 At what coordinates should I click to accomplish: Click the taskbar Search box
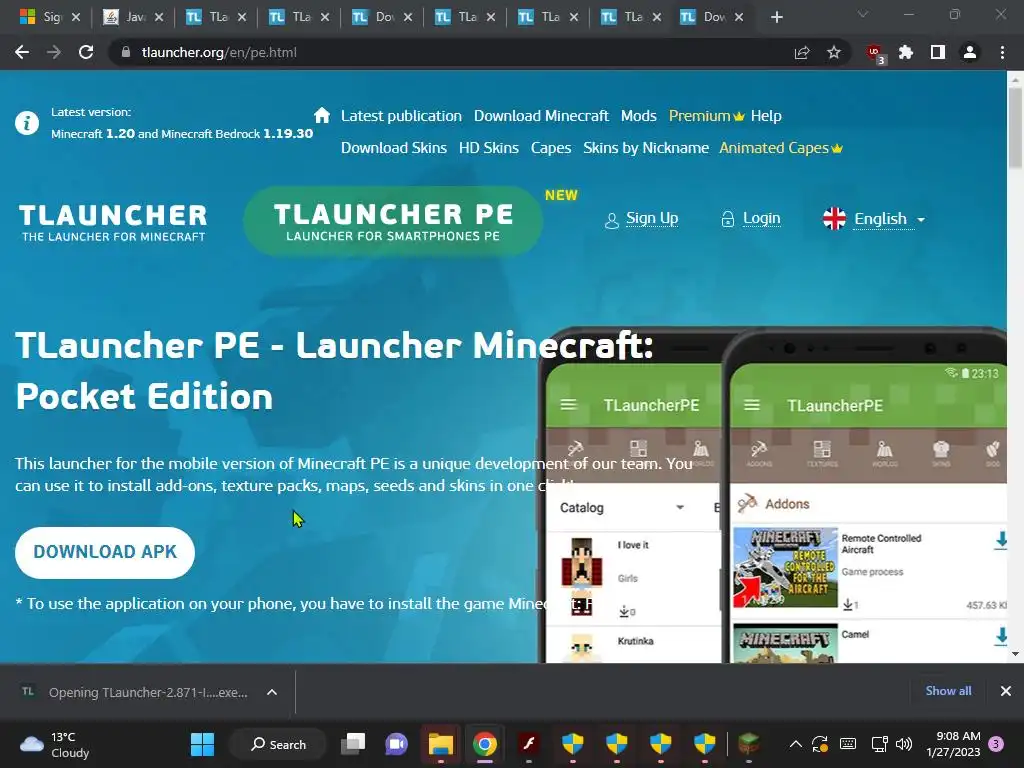click(x=278, y=744)
